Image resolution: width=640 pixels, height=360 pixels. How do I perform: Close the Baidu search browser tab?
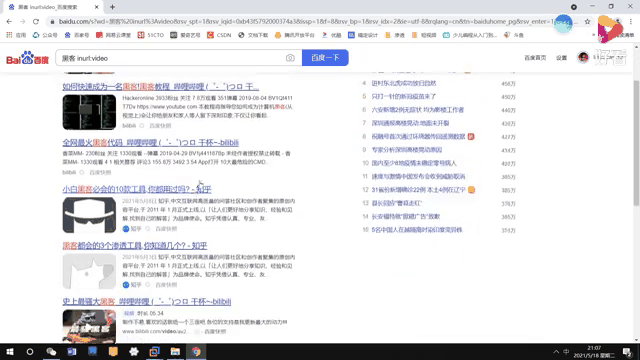pyautogui.click(x=97, y=7)
